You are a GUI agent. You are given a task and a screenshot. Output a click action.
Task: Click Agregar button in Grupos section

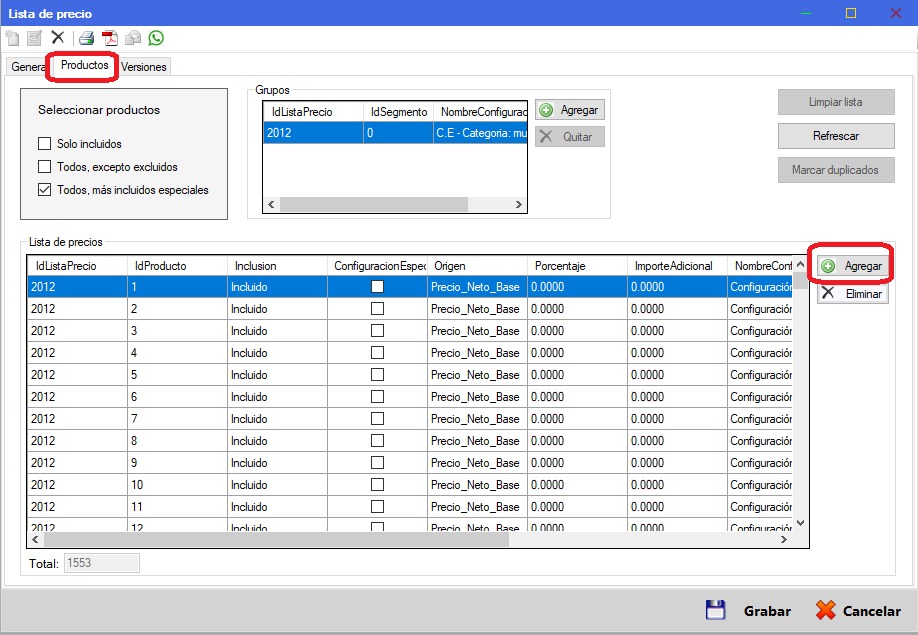pos(570,110)
